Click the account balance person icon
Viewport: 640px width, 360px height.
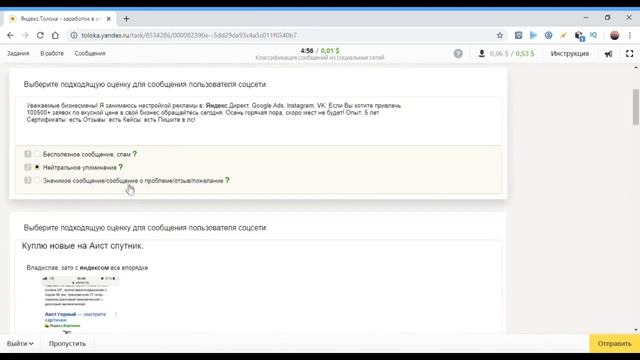pos(482,53)
